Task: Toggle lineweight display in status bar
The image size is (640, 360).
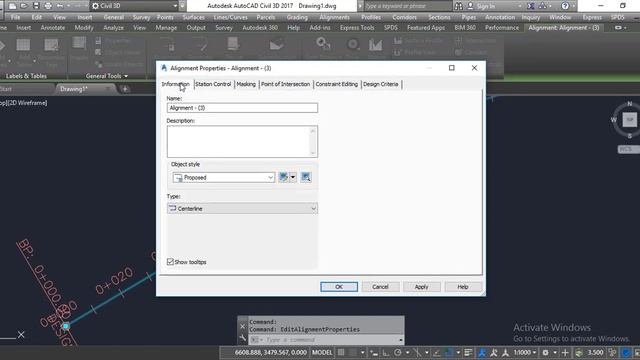Action: pos(468,352)
